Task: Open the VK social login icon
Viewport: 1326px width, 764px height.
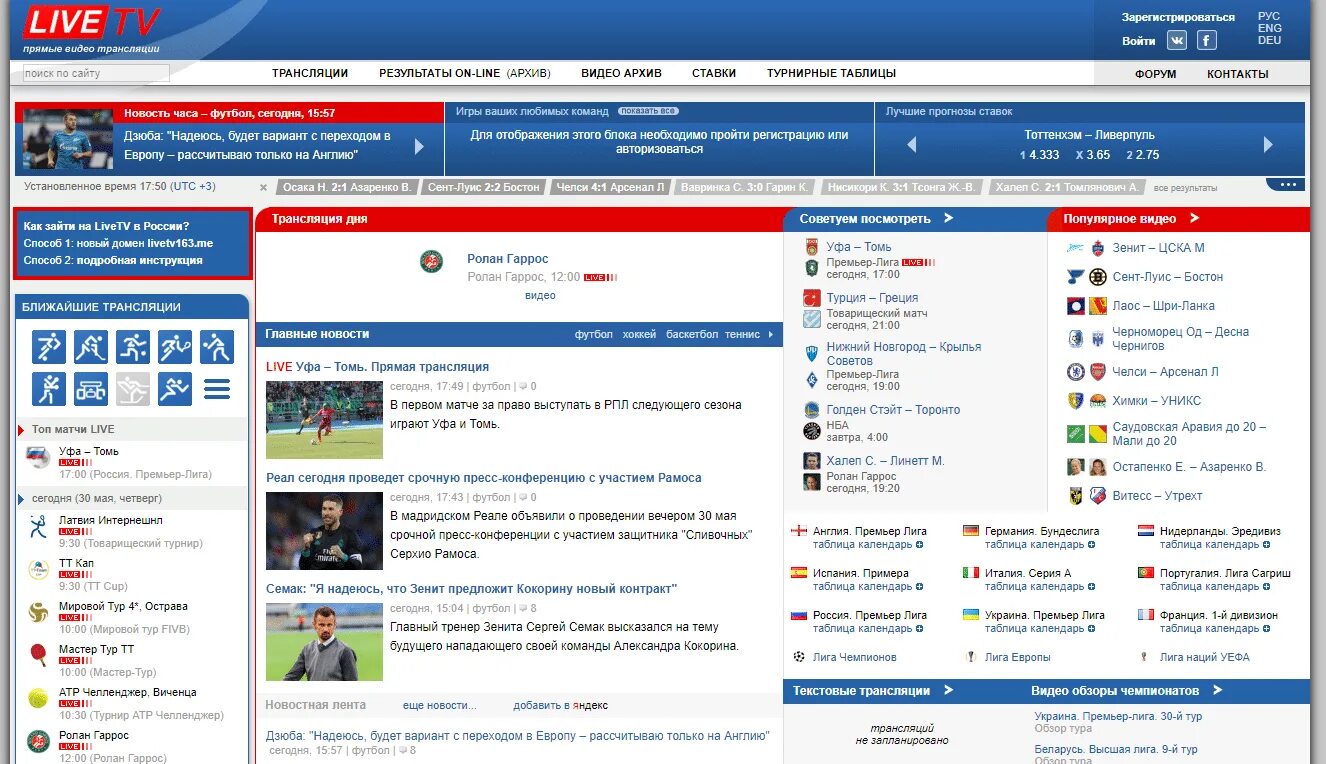Action: tap(1177, 40)
